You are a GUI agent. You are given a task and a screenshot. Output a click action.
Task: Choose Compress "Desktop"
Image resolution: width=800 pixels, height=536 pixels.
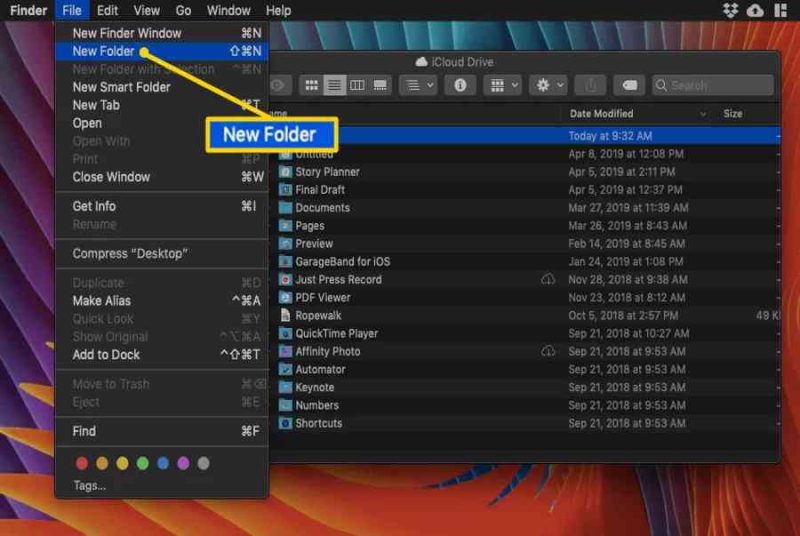click(x=162, y=253)
